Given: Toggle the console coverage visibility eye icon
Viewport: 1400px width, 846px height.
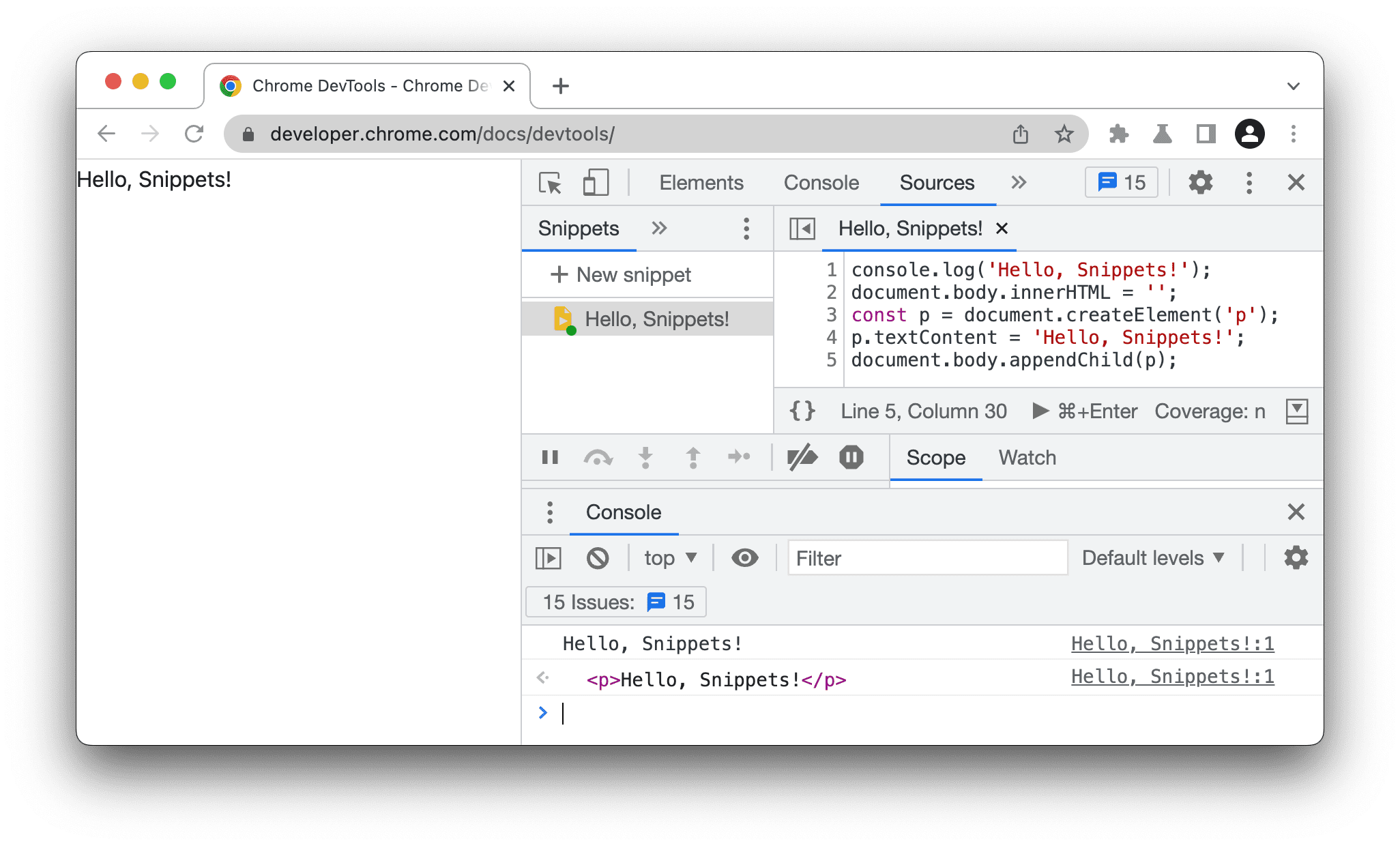Looking at the screenshot, I should (x=745, y=558).
